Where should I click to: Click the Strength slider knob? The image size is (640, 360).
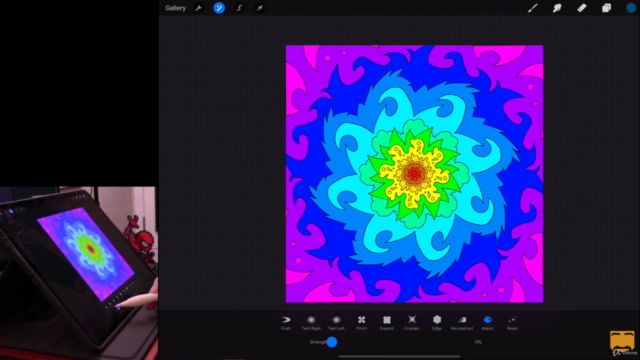[332, 342]
